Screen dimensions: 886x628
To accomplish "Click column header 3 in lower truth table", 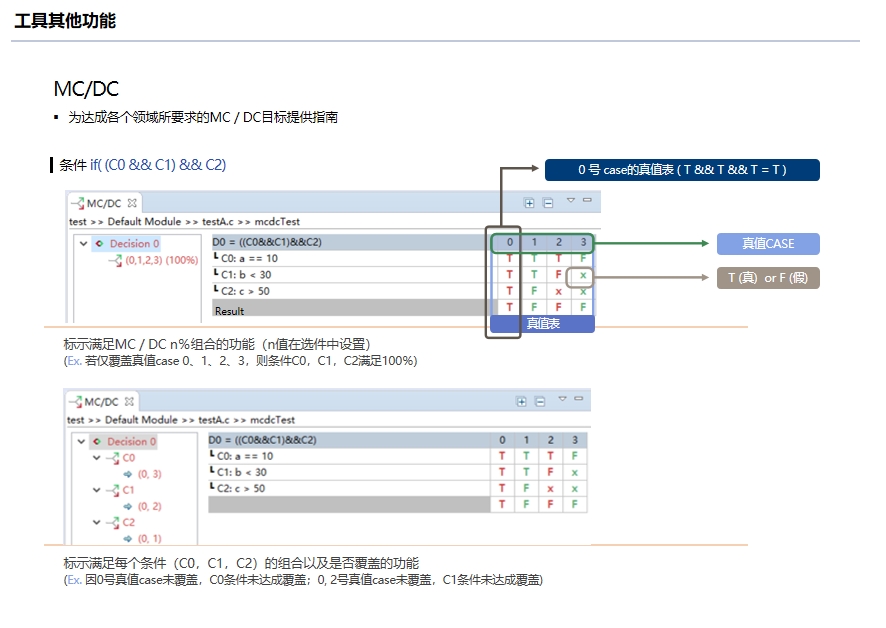I will 575,440.
